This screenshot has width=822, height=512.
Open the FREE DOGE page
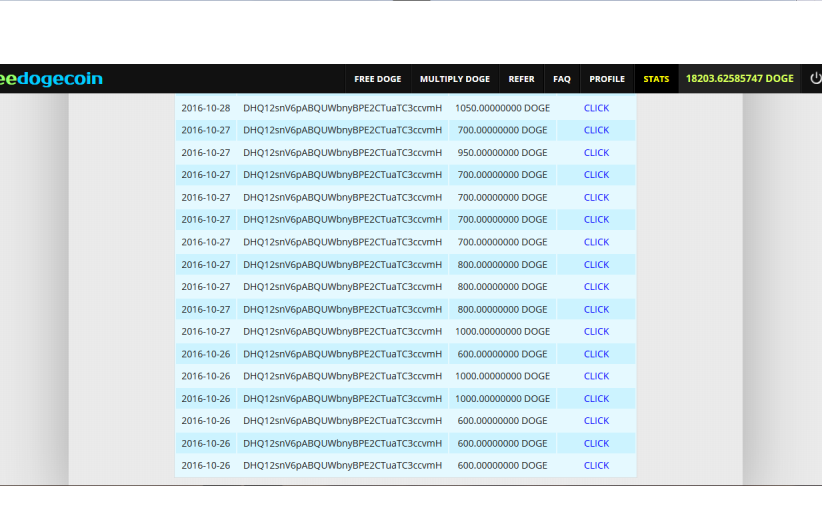(377, 79)
